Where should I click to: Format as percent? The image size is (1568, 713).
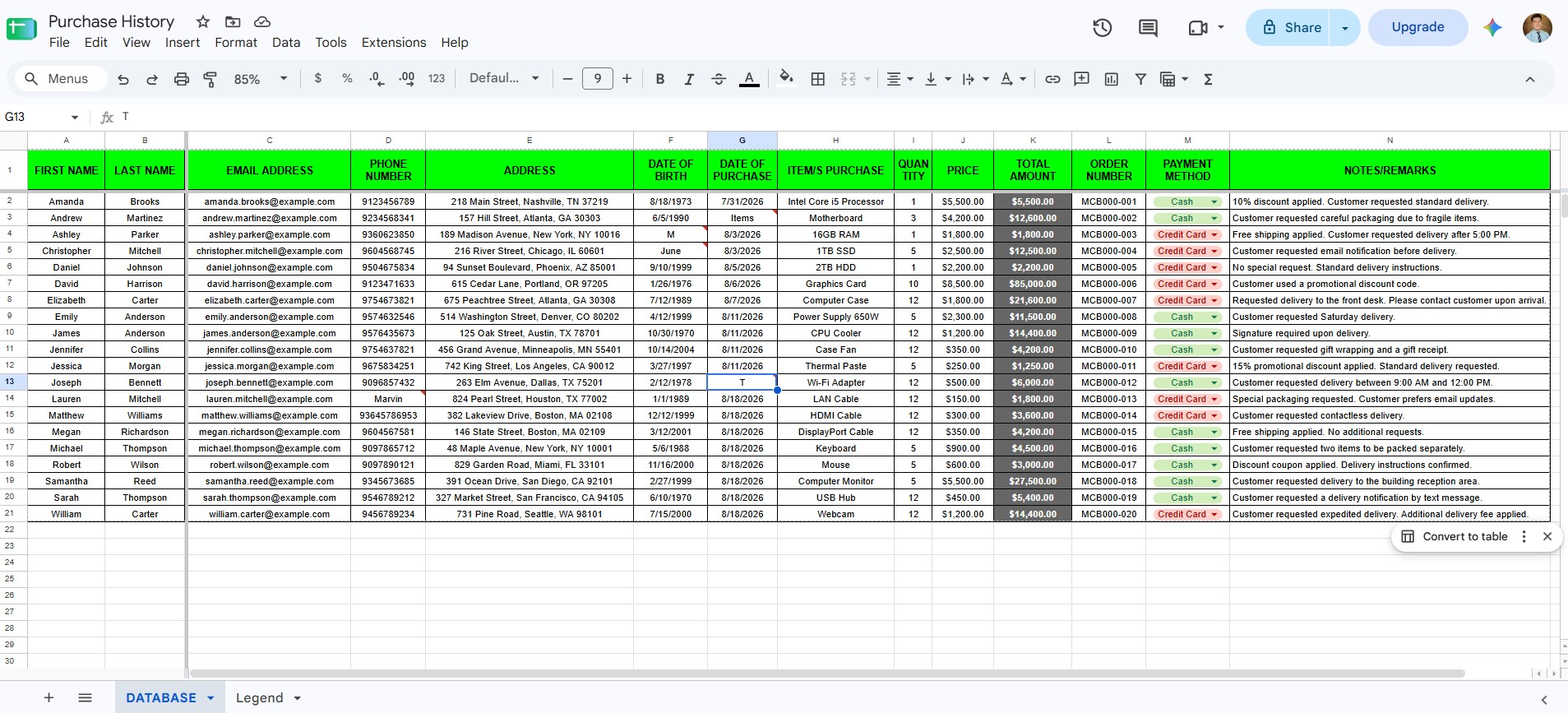click(347, 78)
